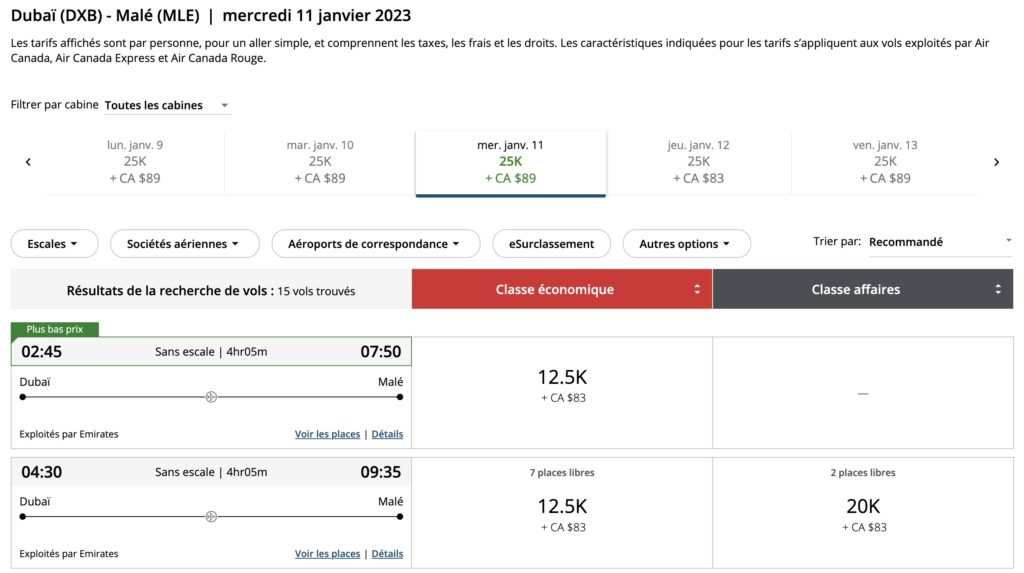Select the lun. janv. 9 date tab
Screen dimensions: 1024x573
pos(135,162)
